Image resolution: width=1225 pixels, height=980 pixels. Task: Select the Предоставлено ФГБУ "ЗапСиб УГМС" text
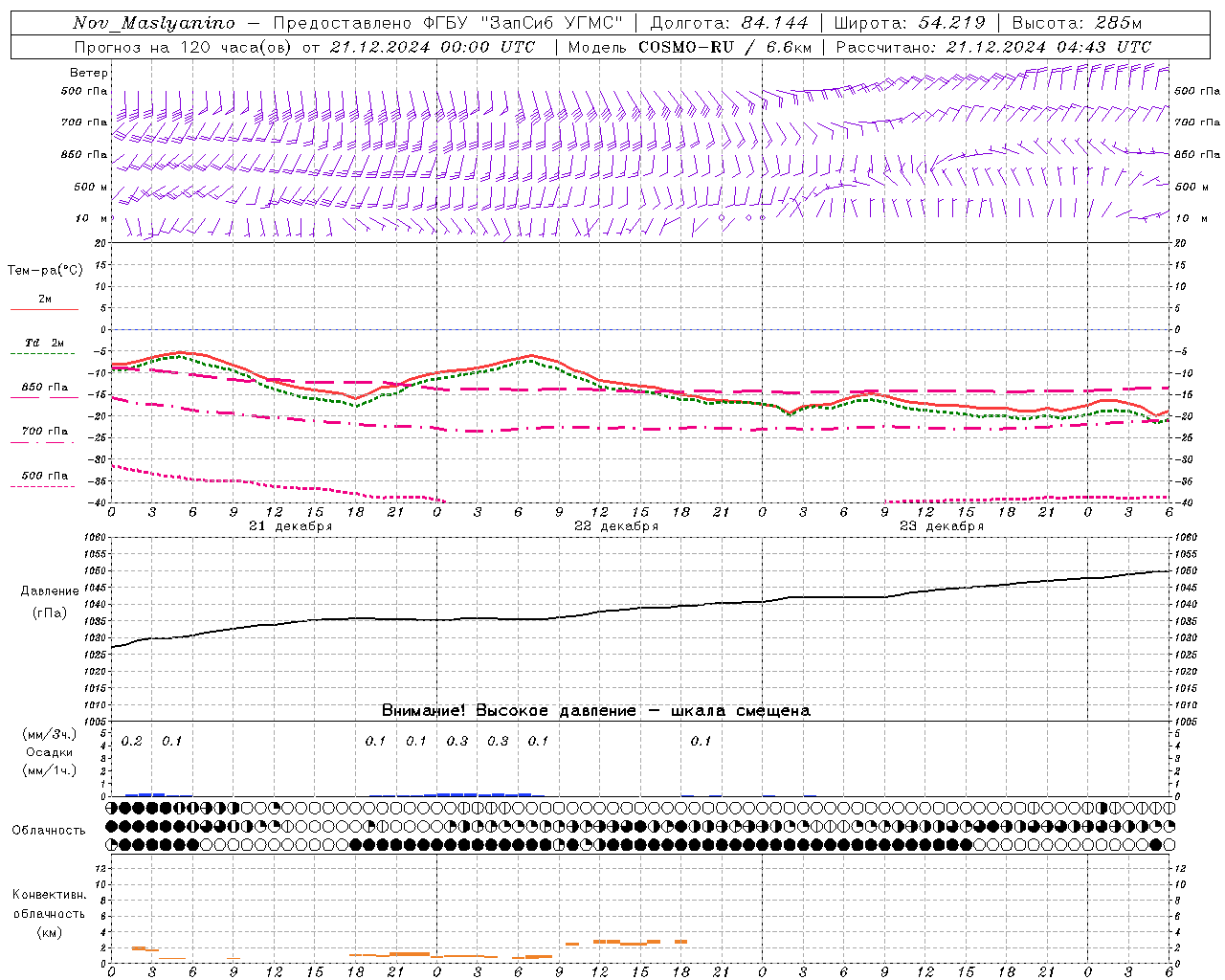(x=448, y=23)
